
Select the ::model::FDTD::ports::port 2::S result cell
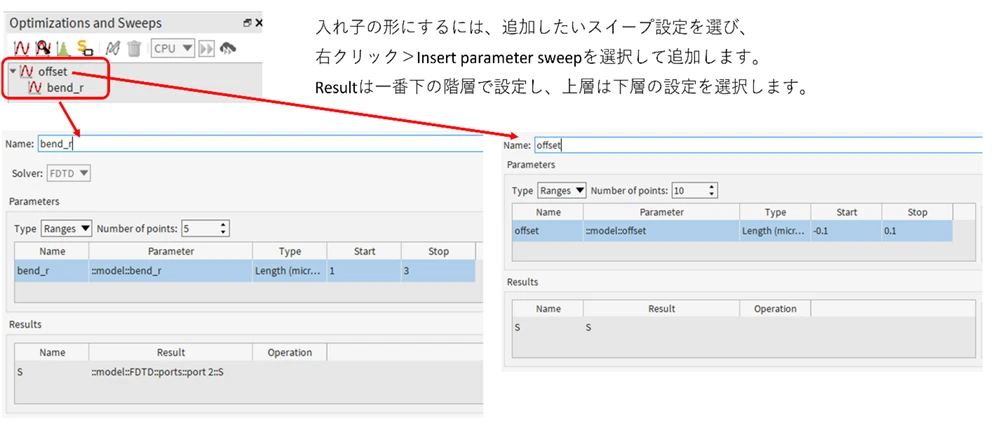(x=171, y=371)
